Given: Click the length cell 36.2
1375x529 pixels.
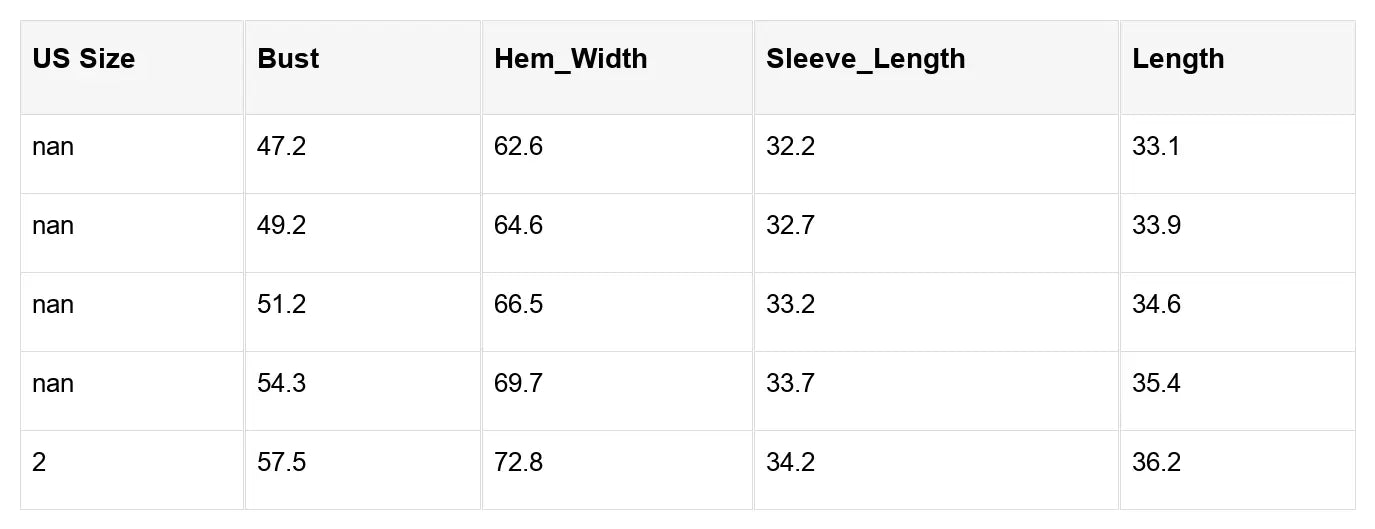Looking at the screenshot, I should [x=1156, y=463].
